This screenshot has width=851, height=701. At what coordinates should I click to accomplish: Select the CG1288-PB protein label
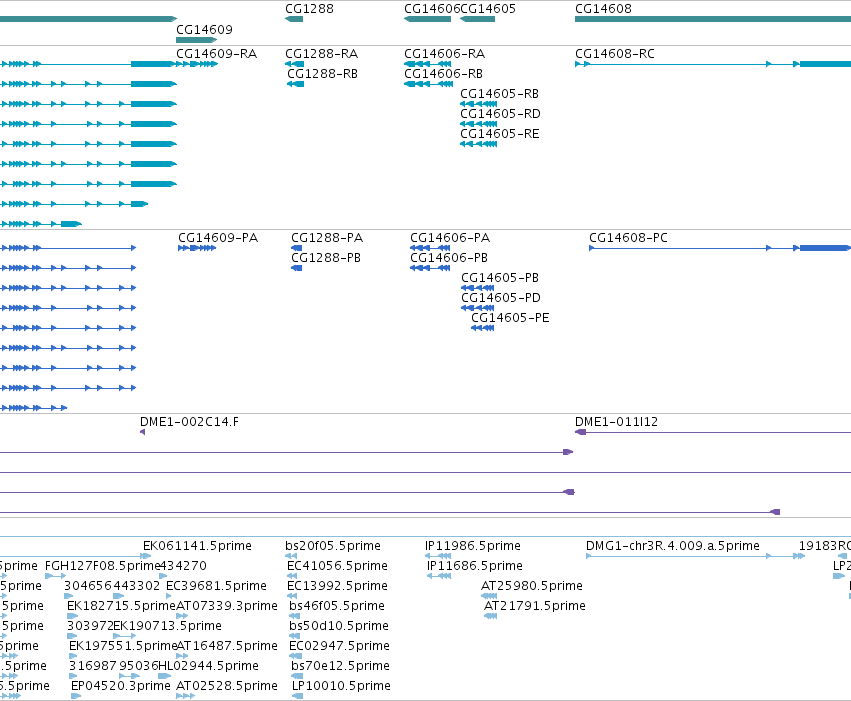coord(326,258)
